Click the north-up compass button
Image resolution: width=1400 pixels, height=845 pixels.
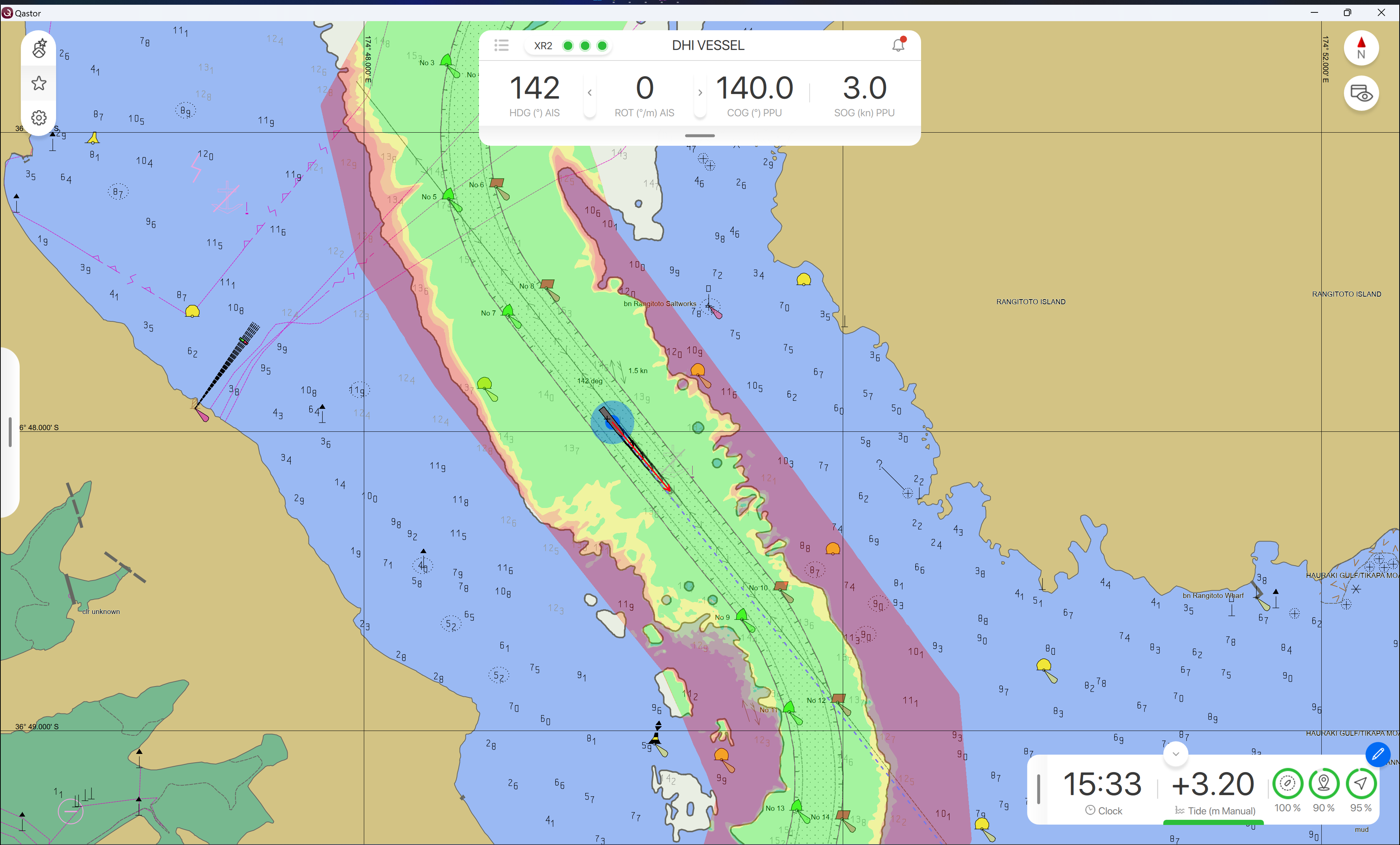click(x=1361, y=48)
